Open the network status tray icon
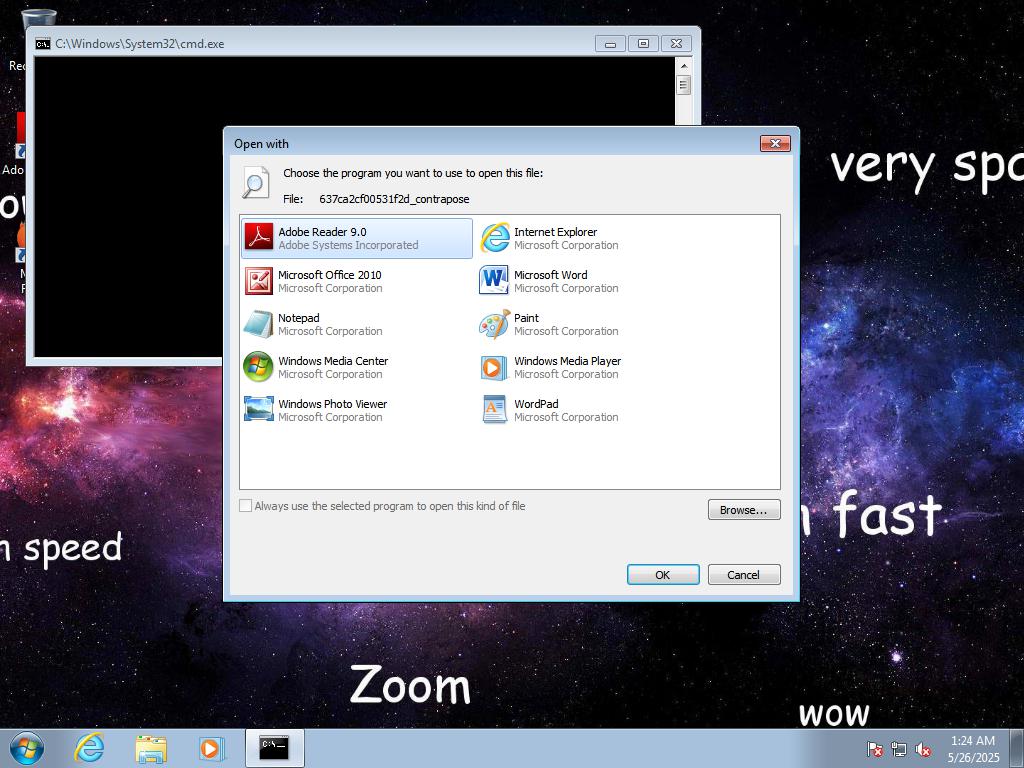Viewport: 1024px width, 768px height. point(899,749)
